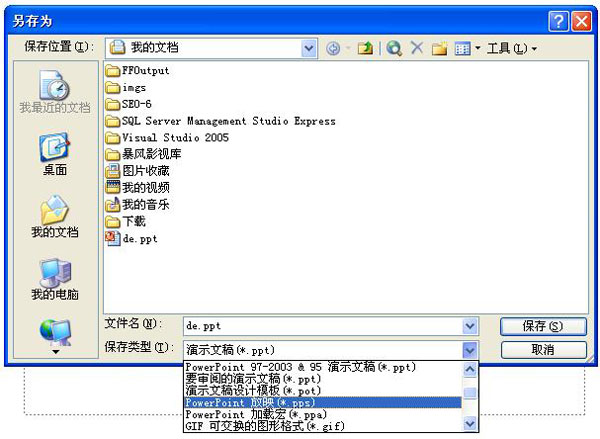Image resolution: width=600 pixels, height=439 pixels.
Task: Open the Views dropdown arrow
Action: [478, 49]
